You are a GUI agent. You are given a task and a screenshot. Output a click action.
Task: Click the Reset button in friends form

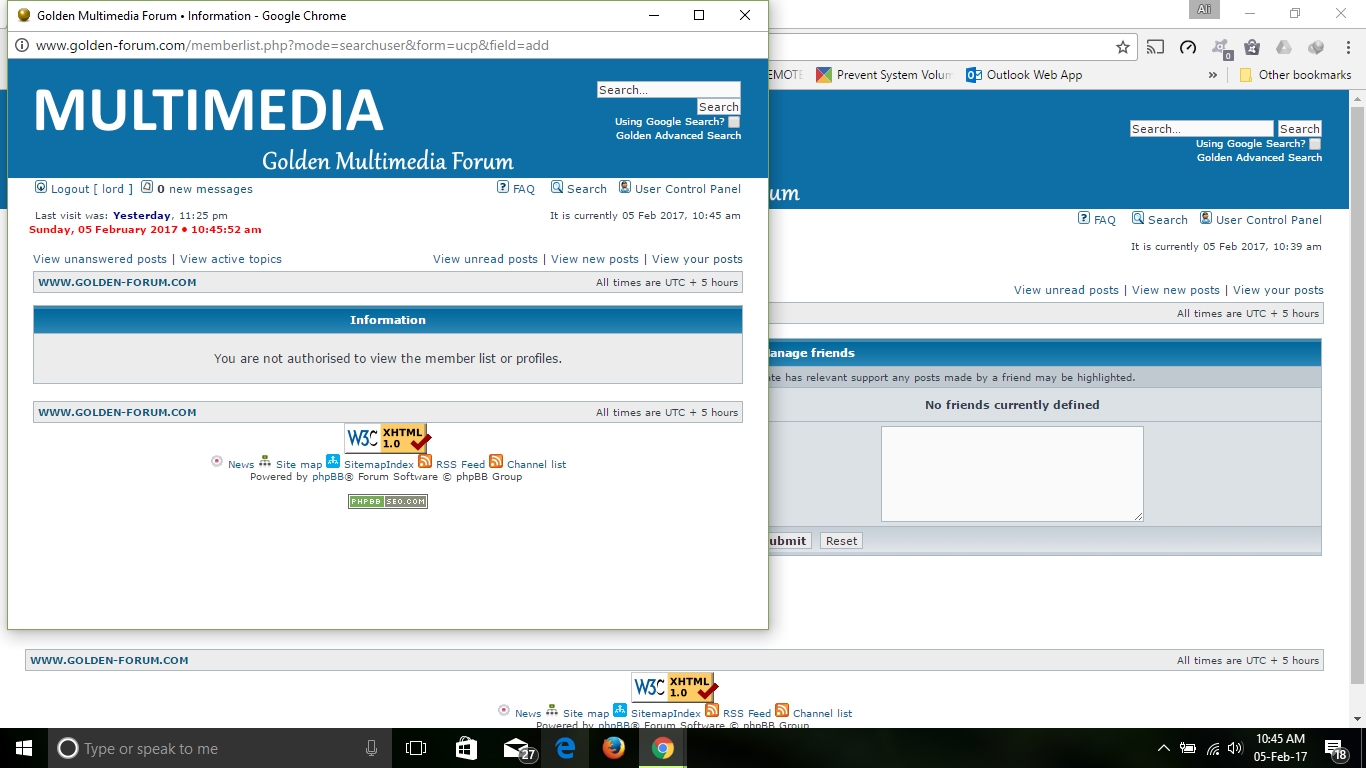tap(841, 541)
